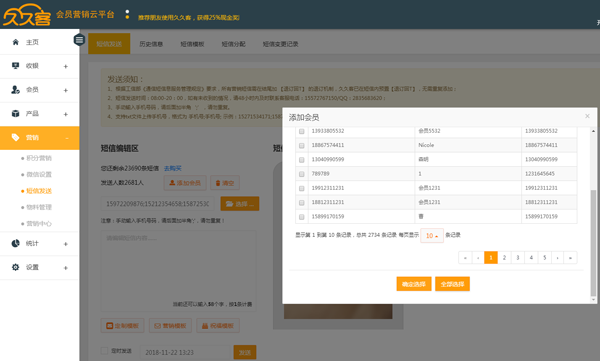Collapse the 营销 sidebar section
The height and width of the screenshot is (361, 600).
67,138
